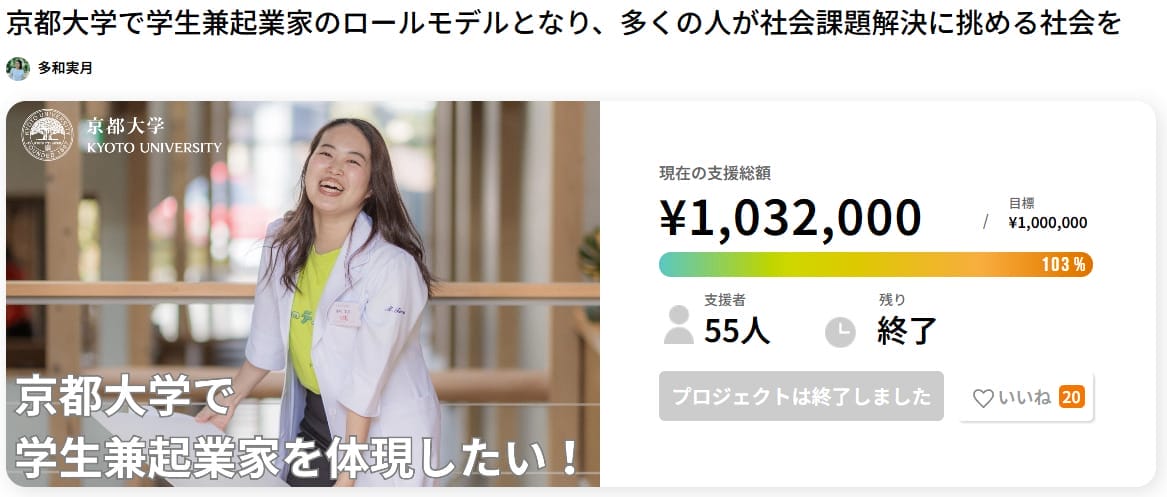The image size is (1167, 497).
Task: Click the Kyoto University emblem logo
Action: (48, 135)
